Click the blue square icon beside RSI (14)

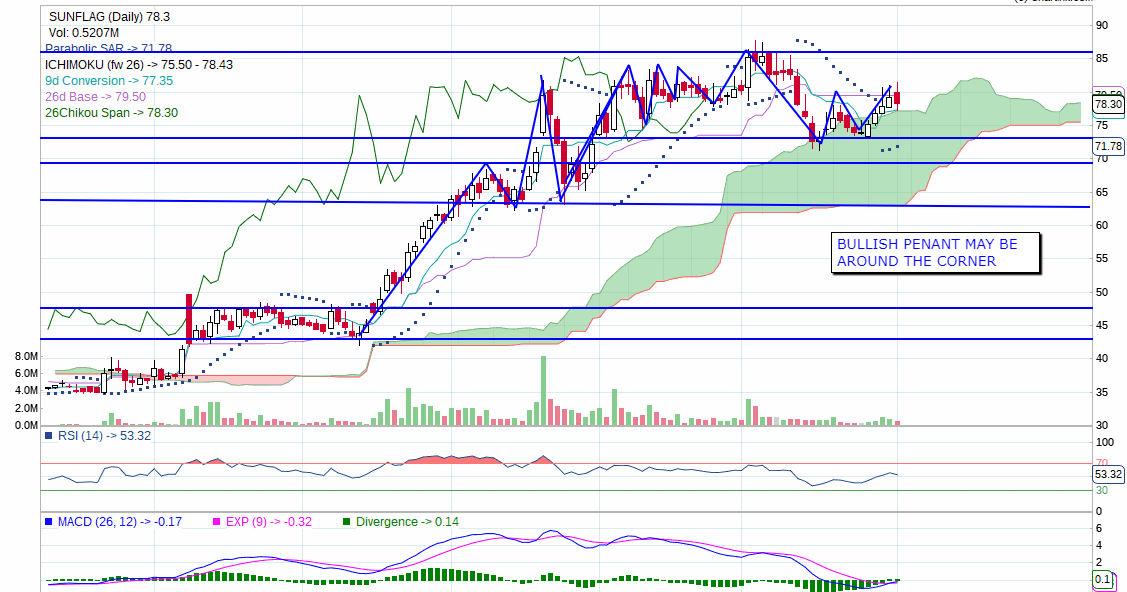tap(46, 436)
